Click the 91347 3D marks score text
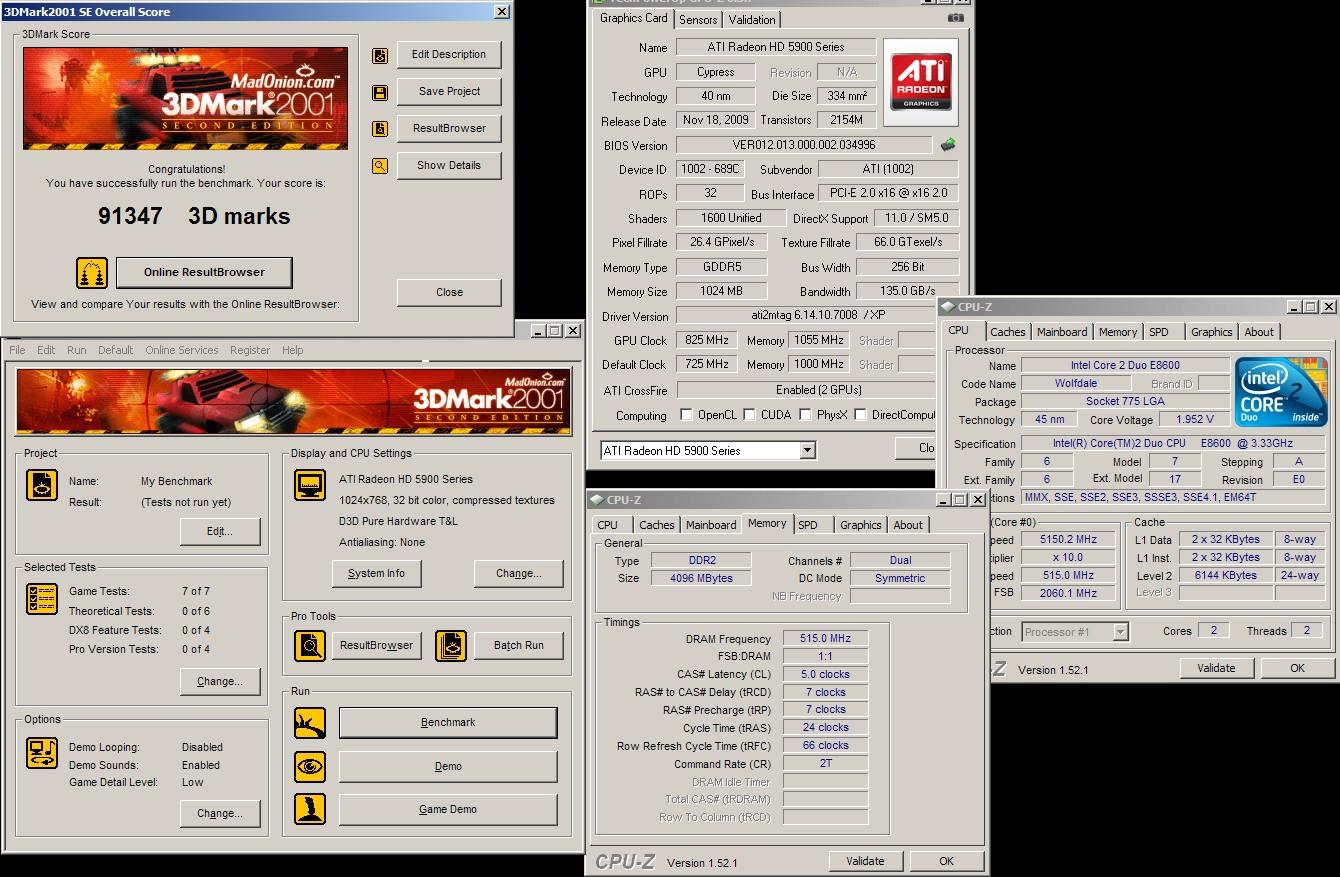 coord(194,216)
